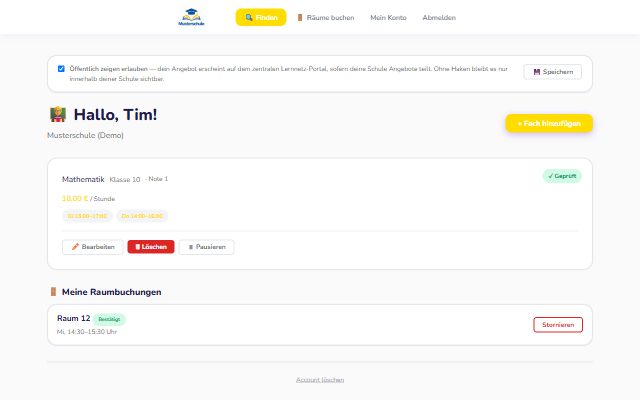The width and height of the screenshot is (640, 400).
Task: Click the Geprüft status badge
Action: [x=562, y=176]
